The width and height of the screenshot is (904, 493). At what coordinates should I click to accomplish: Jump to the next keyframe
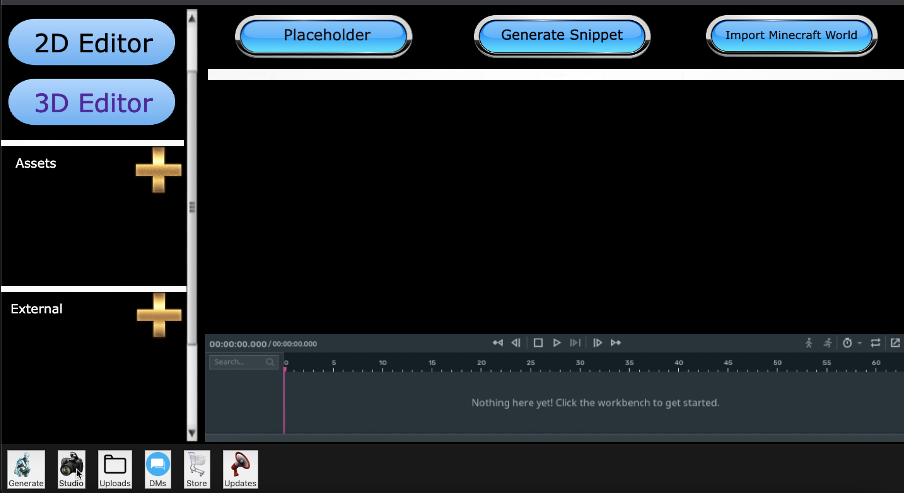pos(616,343)
